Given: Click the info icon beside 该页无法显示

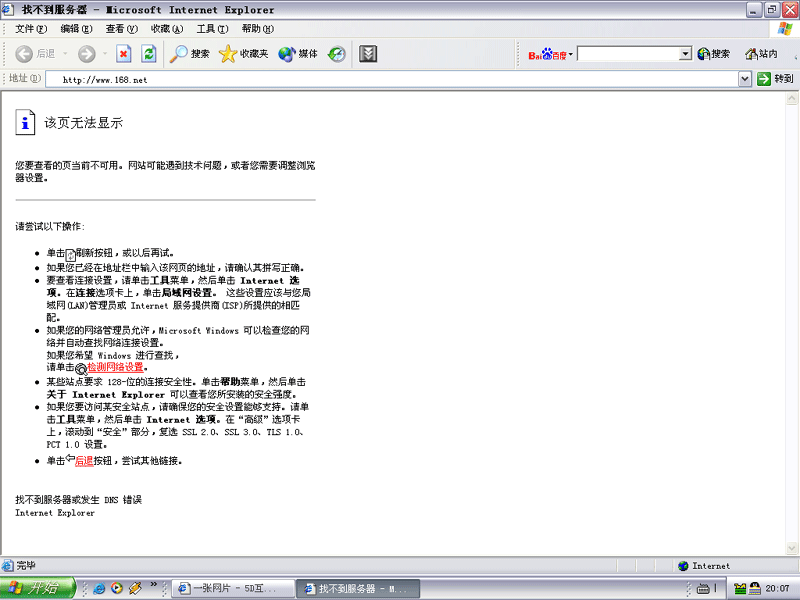Looking at the screenshot, I should point(25,122).
